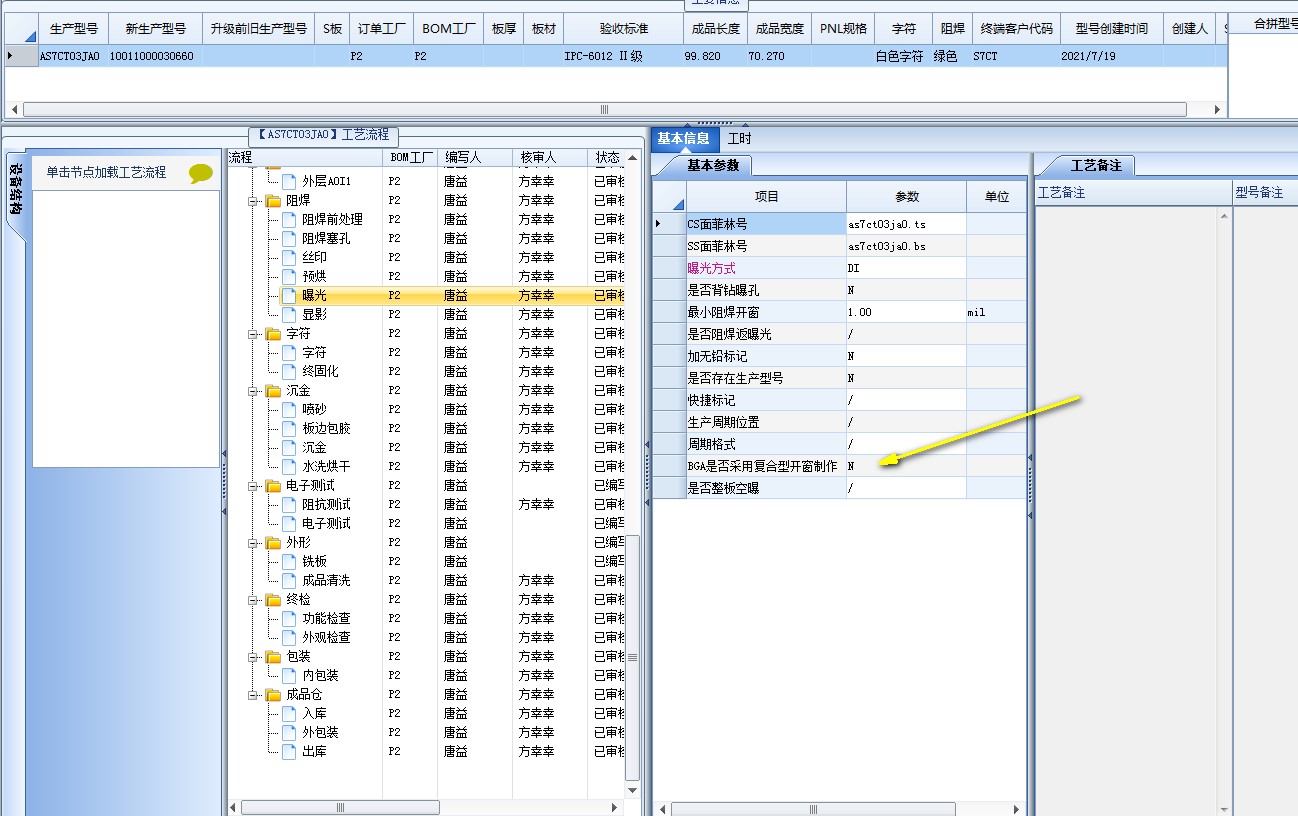1298x816 pixels.
Task: Click the 沉金 folder icon in tree
Action: coord(273,391)
